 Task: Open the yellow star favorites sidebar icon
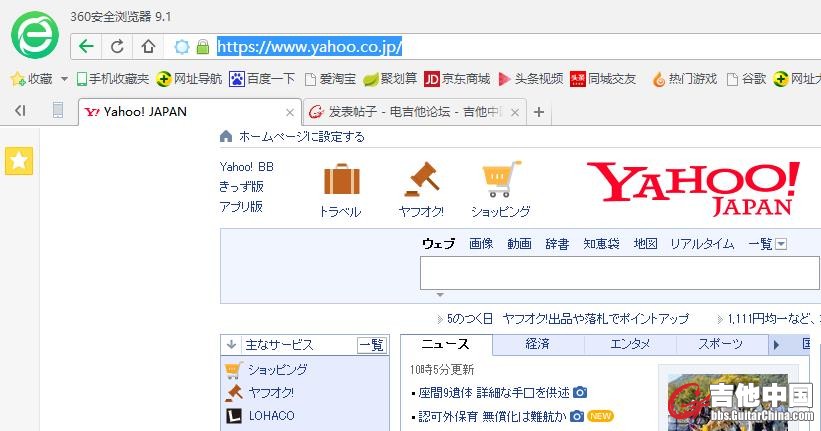[x=19, y=161]
